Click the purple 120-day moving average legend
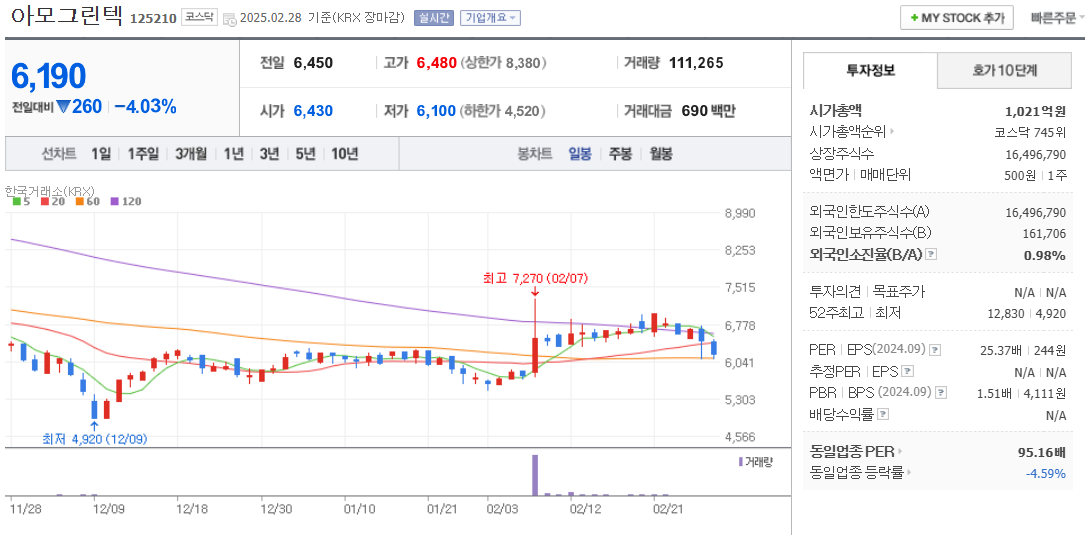 pyautogui.click(x=125, y=201)
